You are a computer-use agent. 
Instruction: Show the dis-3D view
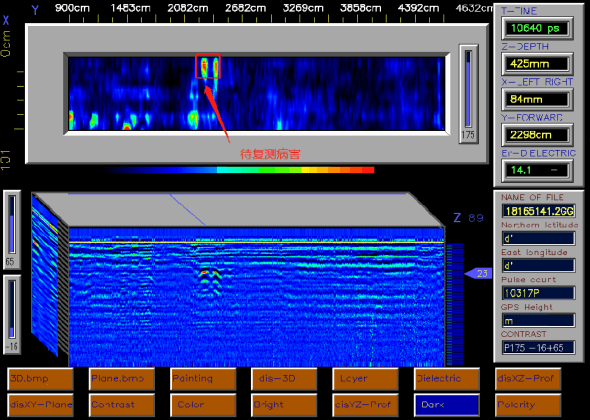[x=284, y=379]
